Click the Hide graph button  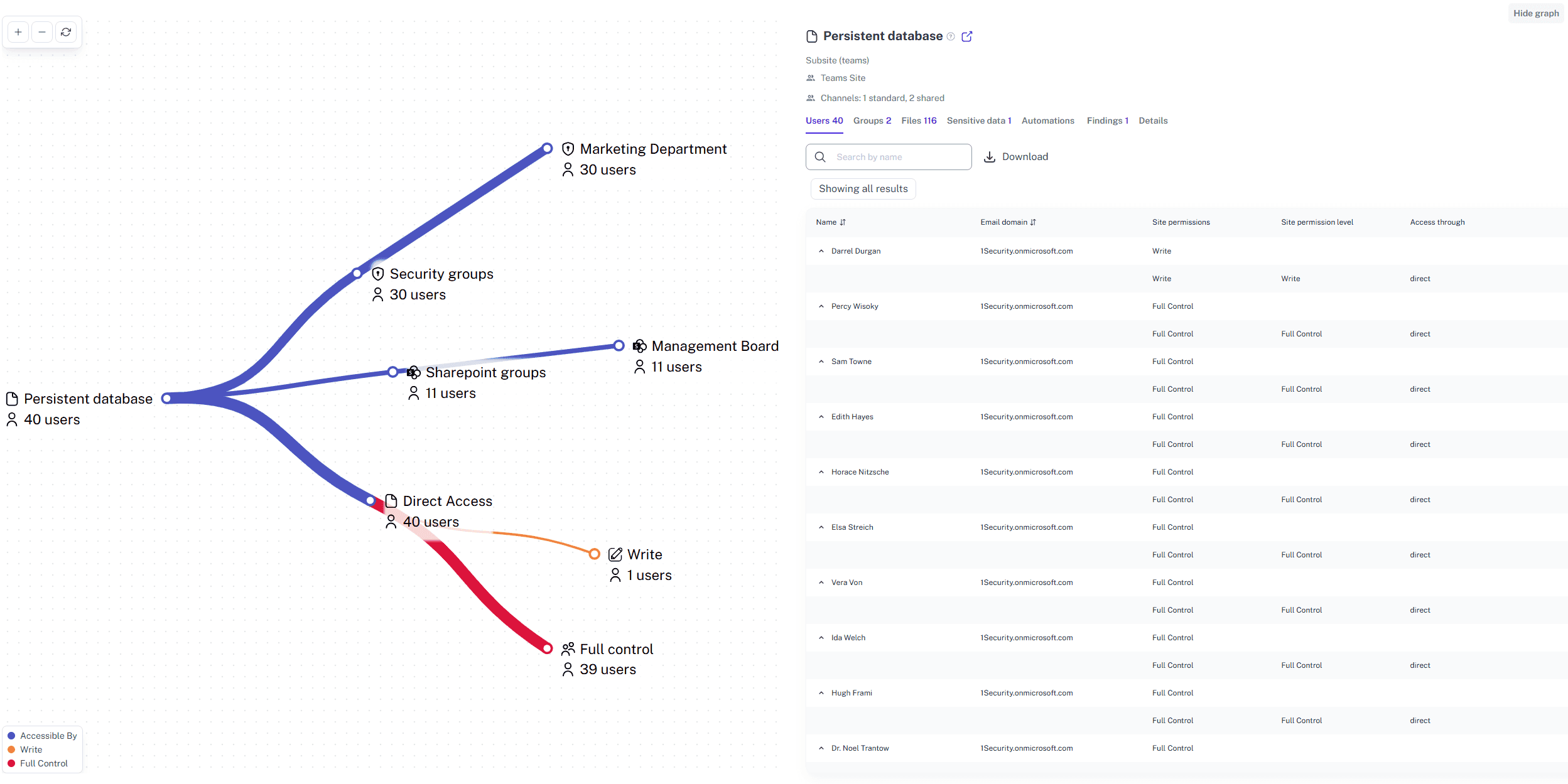tap(1535, 13)
